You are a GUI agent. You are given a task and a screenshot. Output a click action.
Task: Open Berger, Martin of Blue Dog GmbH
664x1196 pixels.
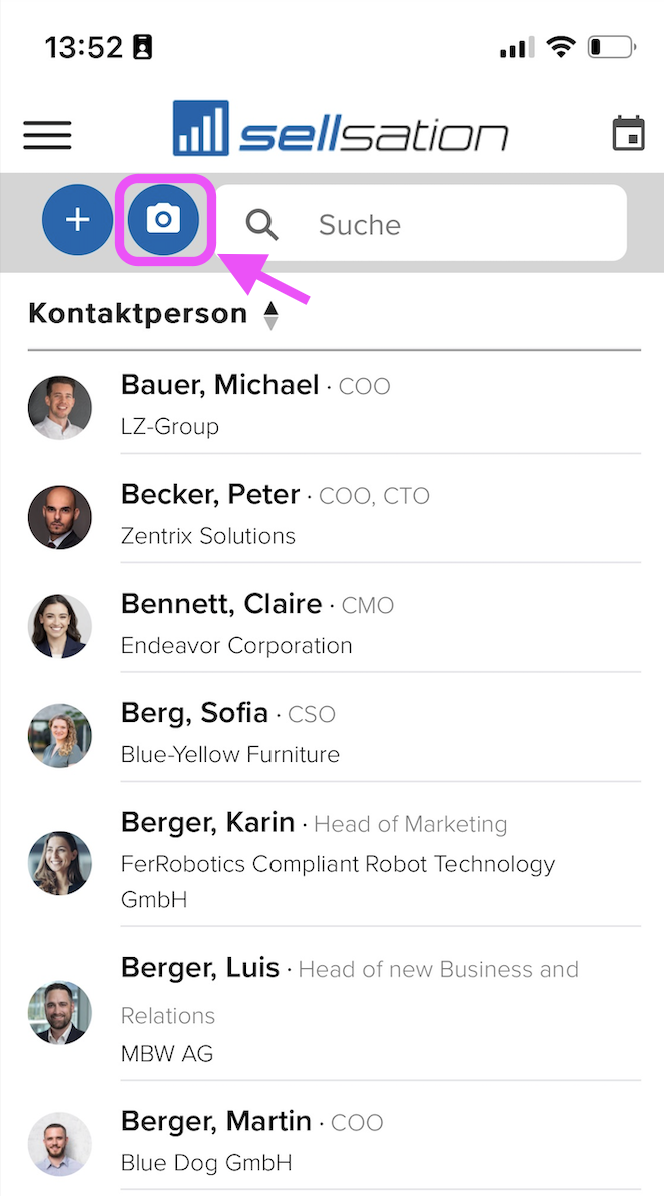[334, 1142]
